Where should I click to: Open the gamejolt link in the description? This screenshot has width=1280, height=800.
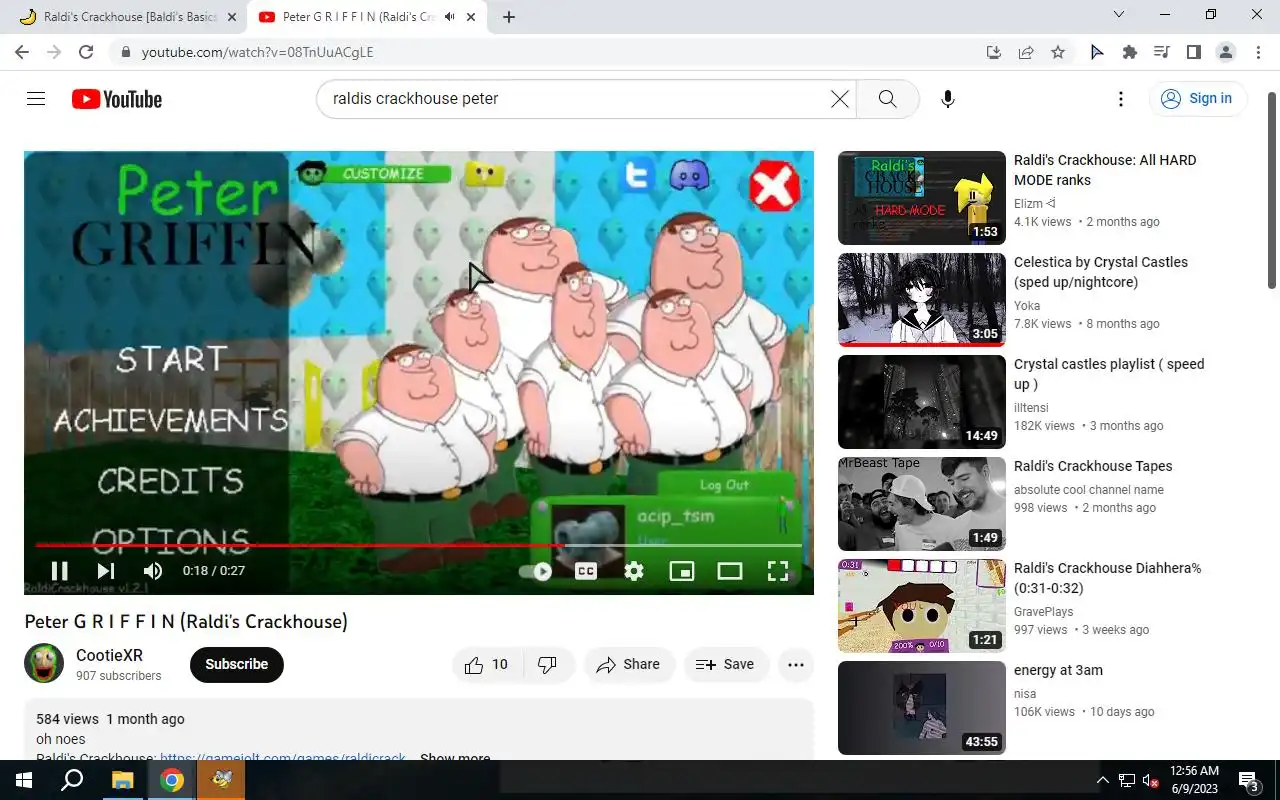tap(283, 759)
